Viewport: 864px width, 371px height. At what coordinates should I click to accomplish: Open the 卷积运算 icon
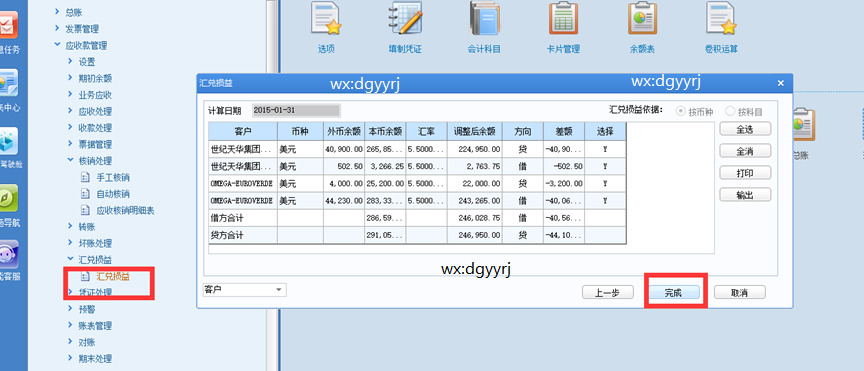pyautogui.click(x=721, y=19)
